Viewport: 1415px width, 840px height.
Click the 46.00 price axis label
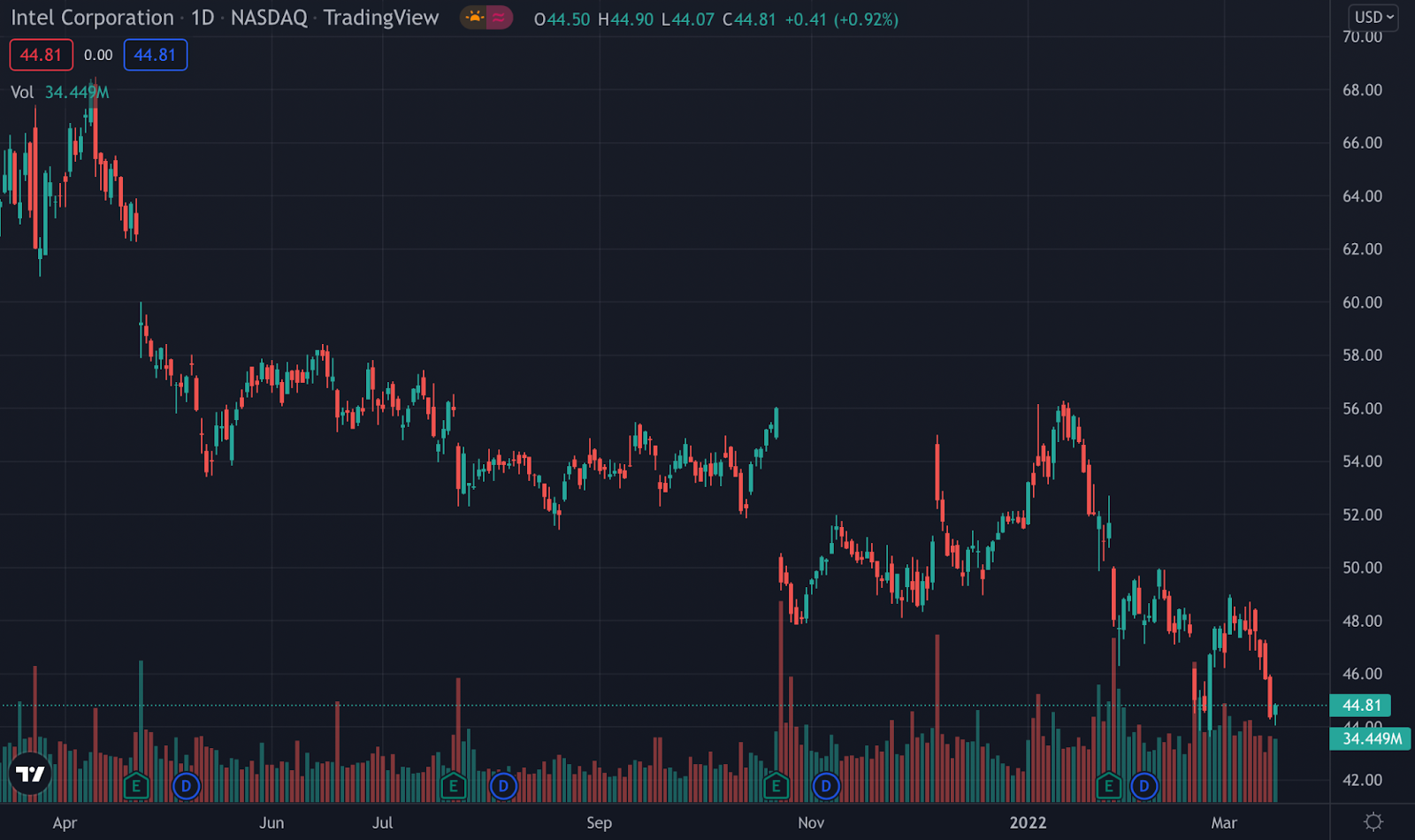[1362, 674]
